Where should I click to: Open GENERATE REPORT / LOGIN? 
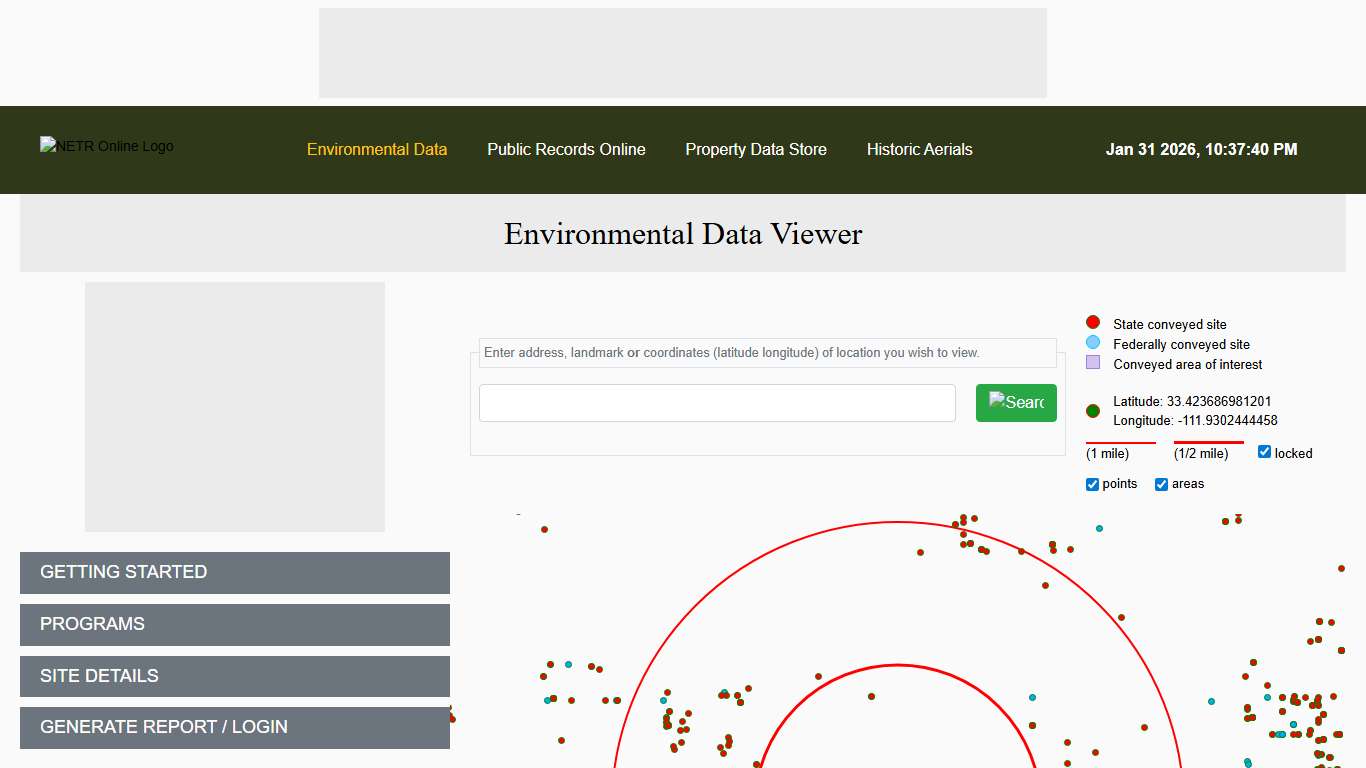point(234,727)
